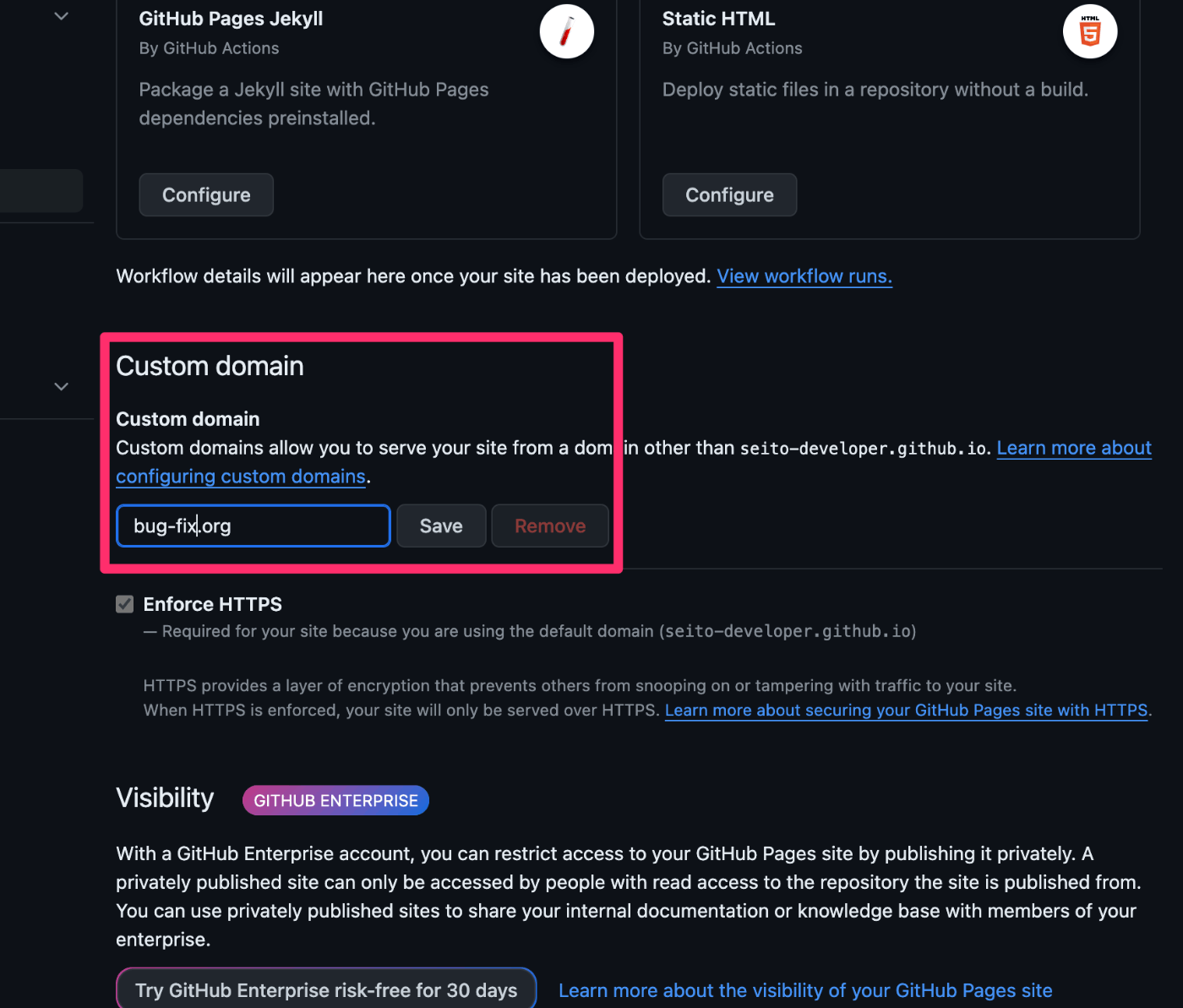
Task: Save the custom domain
Action: (441, 526)
